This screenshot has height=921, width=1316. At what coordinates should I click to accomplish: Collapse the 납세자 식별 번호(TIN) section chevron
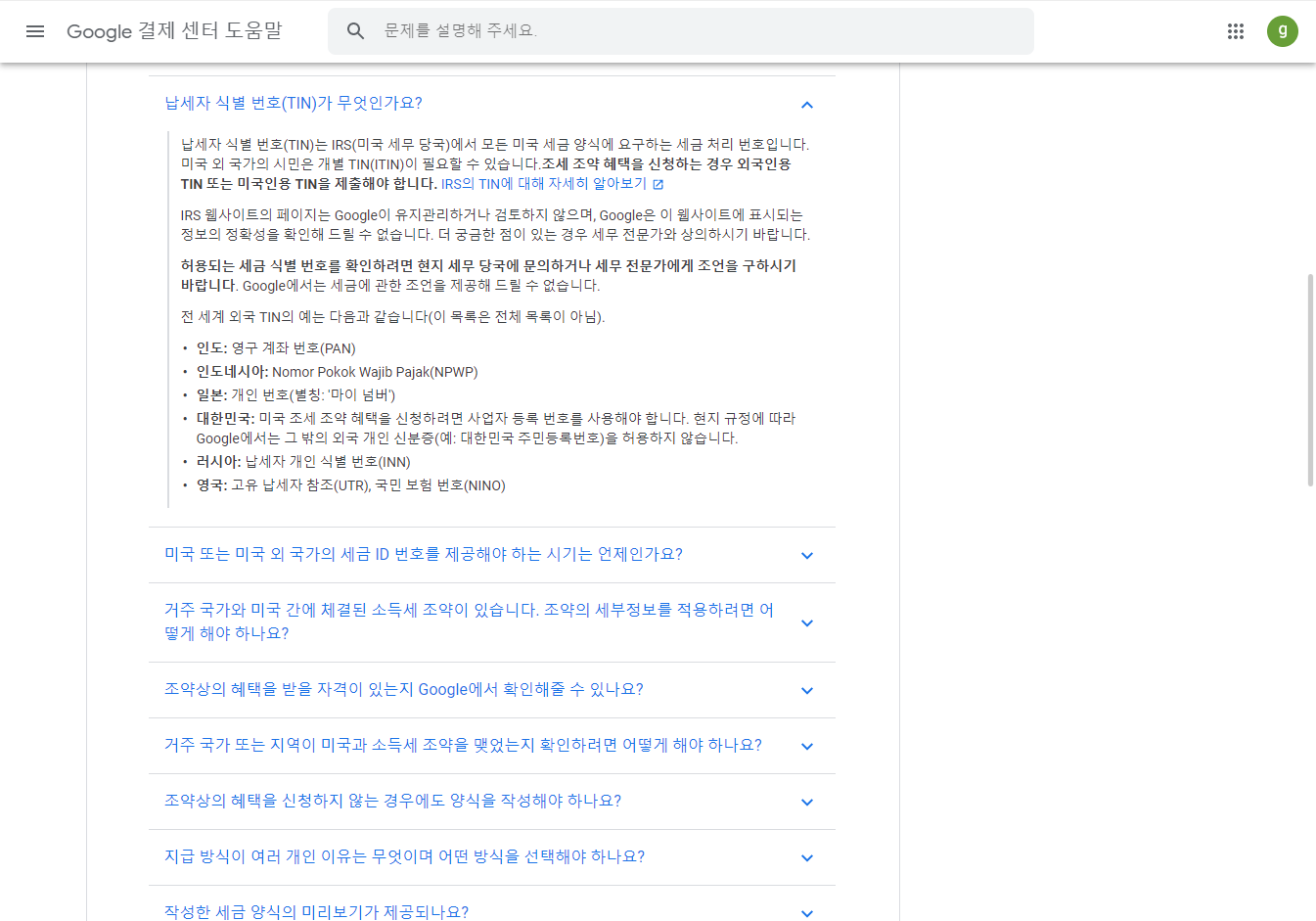[807, 105]
